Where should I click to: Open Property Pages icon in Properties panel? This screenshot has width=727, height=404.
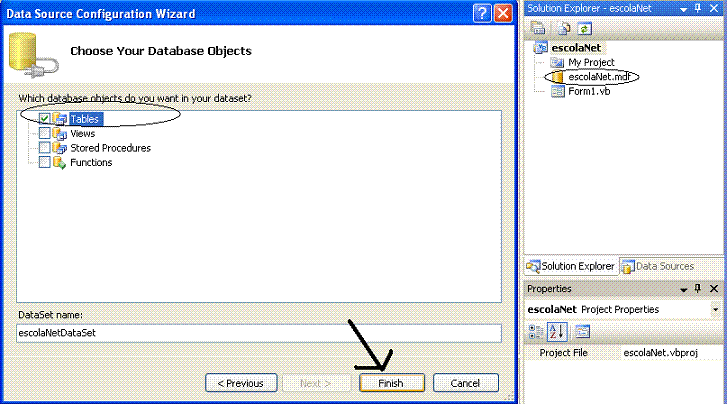coord(582,332)
